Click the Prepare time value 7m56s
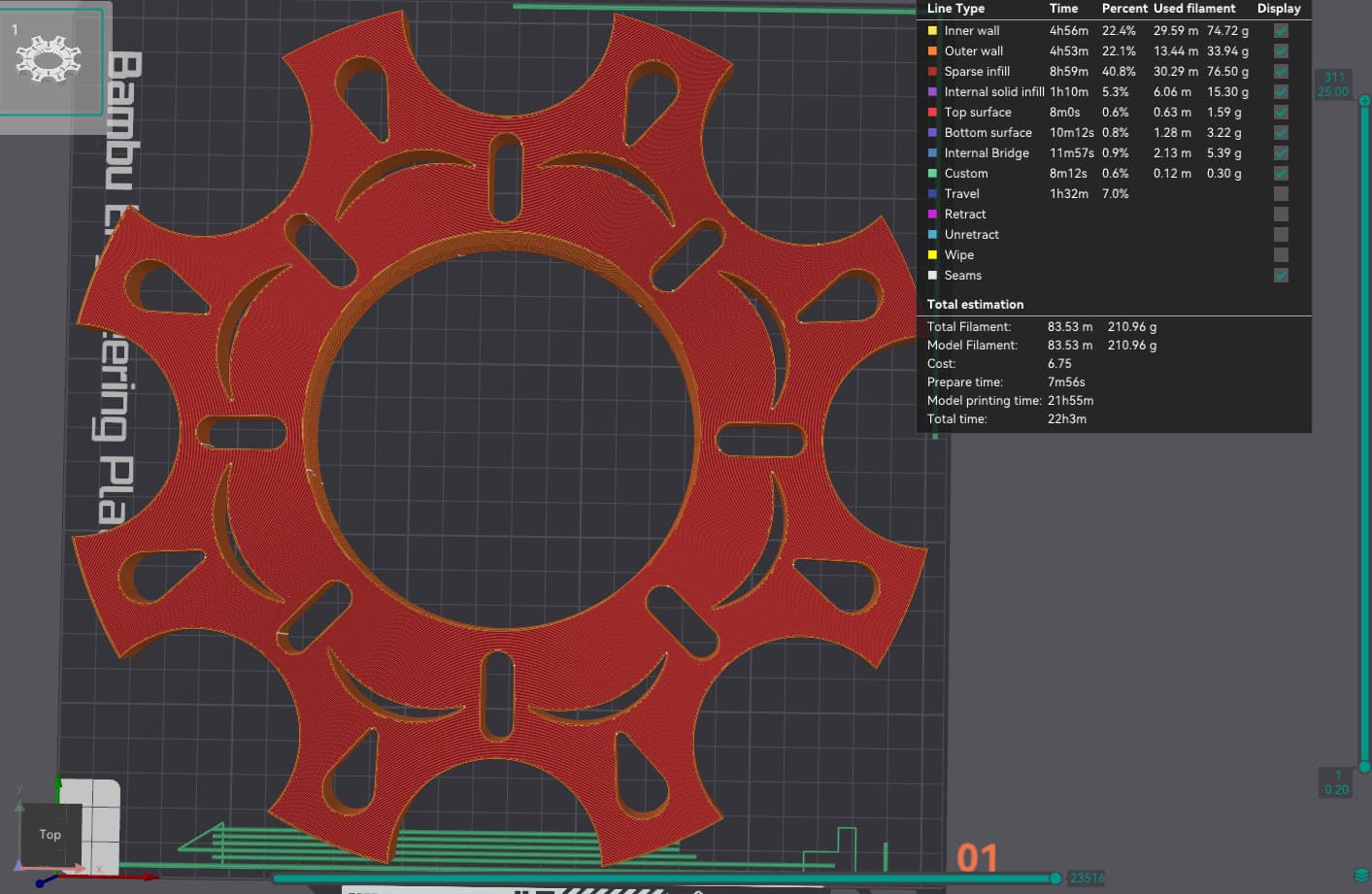Image resolution: width=1372 pixels, height=894 pixels. click(x=1066, y=382)
